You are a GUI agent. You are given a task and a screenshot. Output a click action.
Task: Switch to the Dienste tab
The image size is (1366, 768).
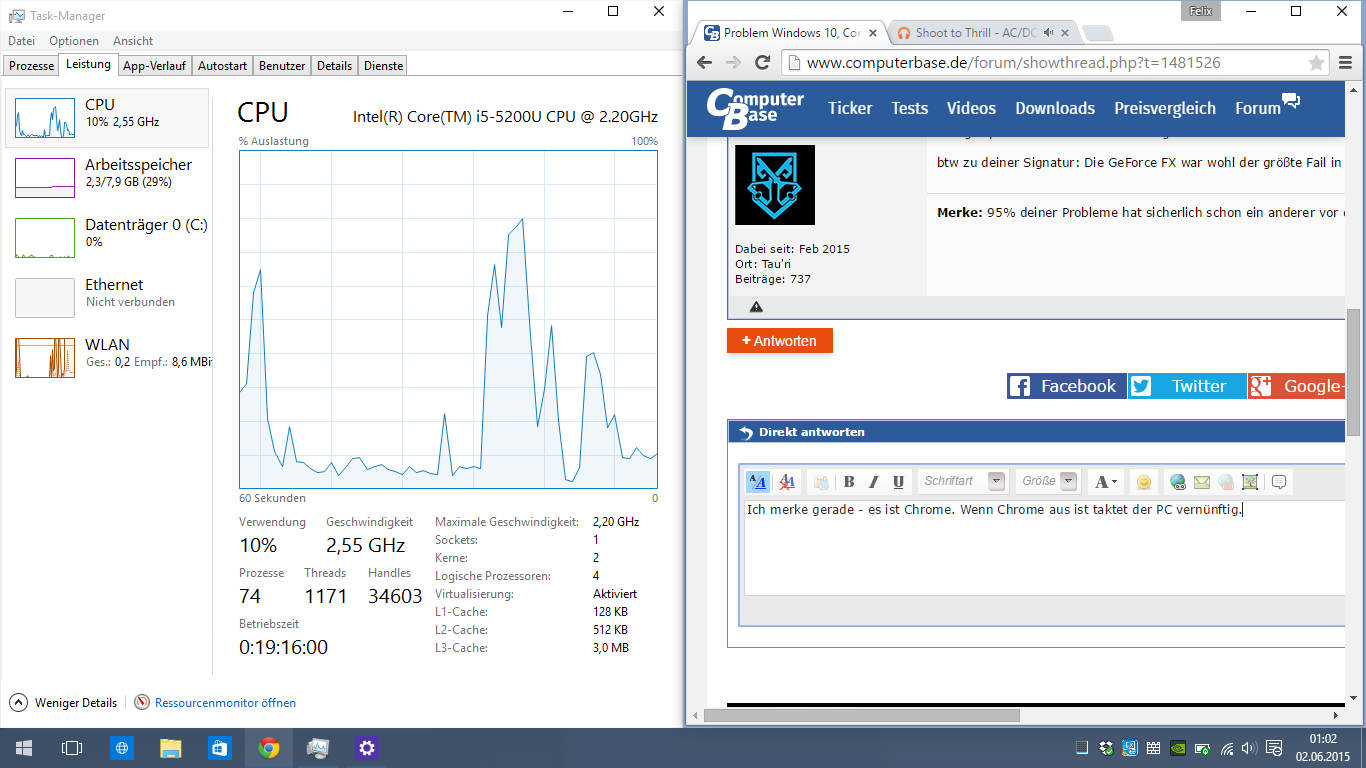(384, 66)
